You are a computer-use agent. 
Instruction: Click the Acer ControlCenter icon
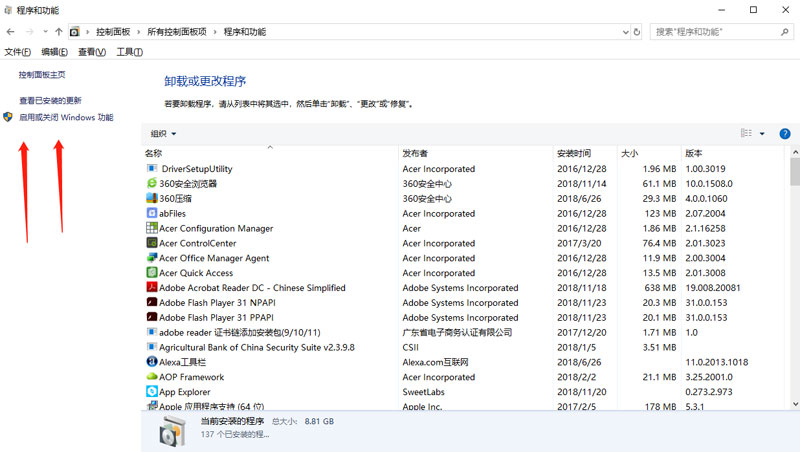coord(152,242)
